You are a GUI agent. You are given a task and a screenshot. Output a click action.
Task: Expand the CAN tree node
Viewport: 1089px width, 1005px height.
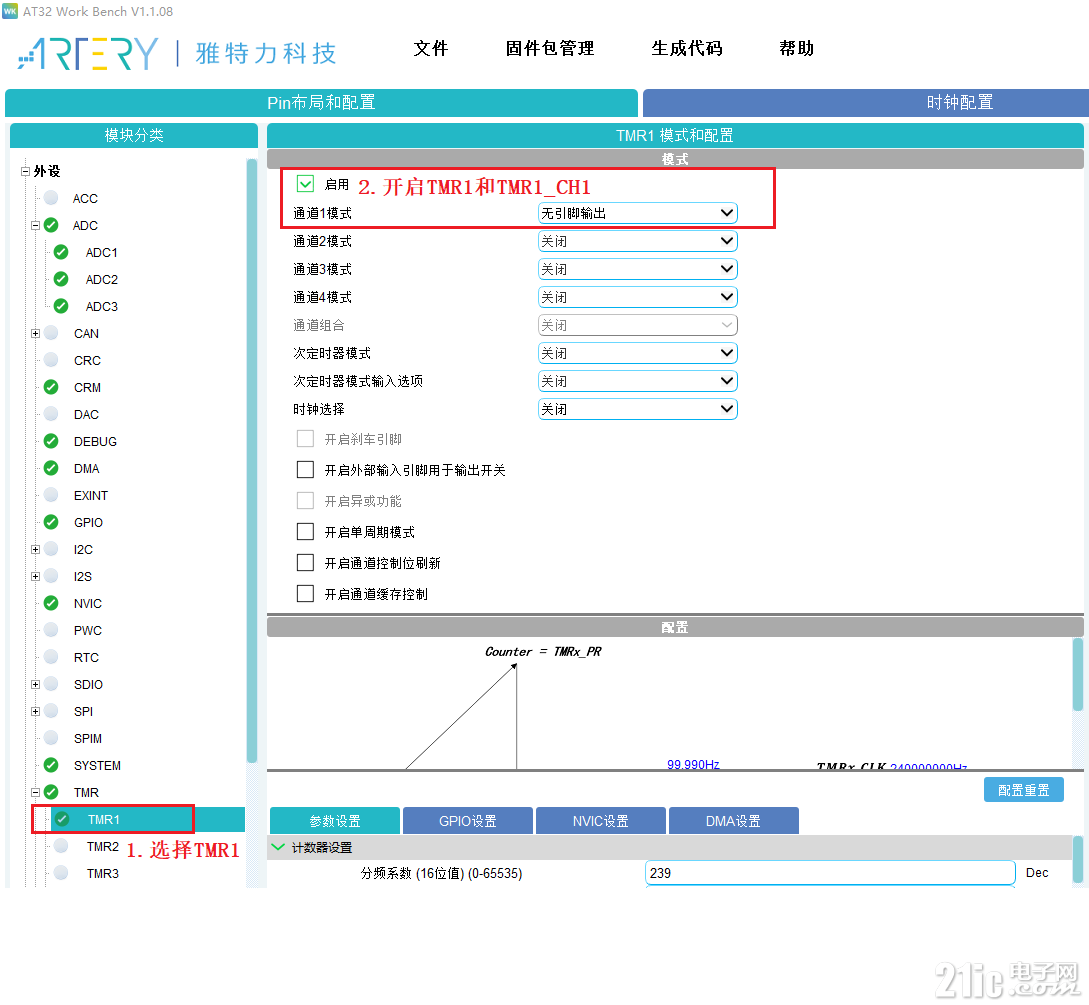pyautogui.click(x=35, y=333)
